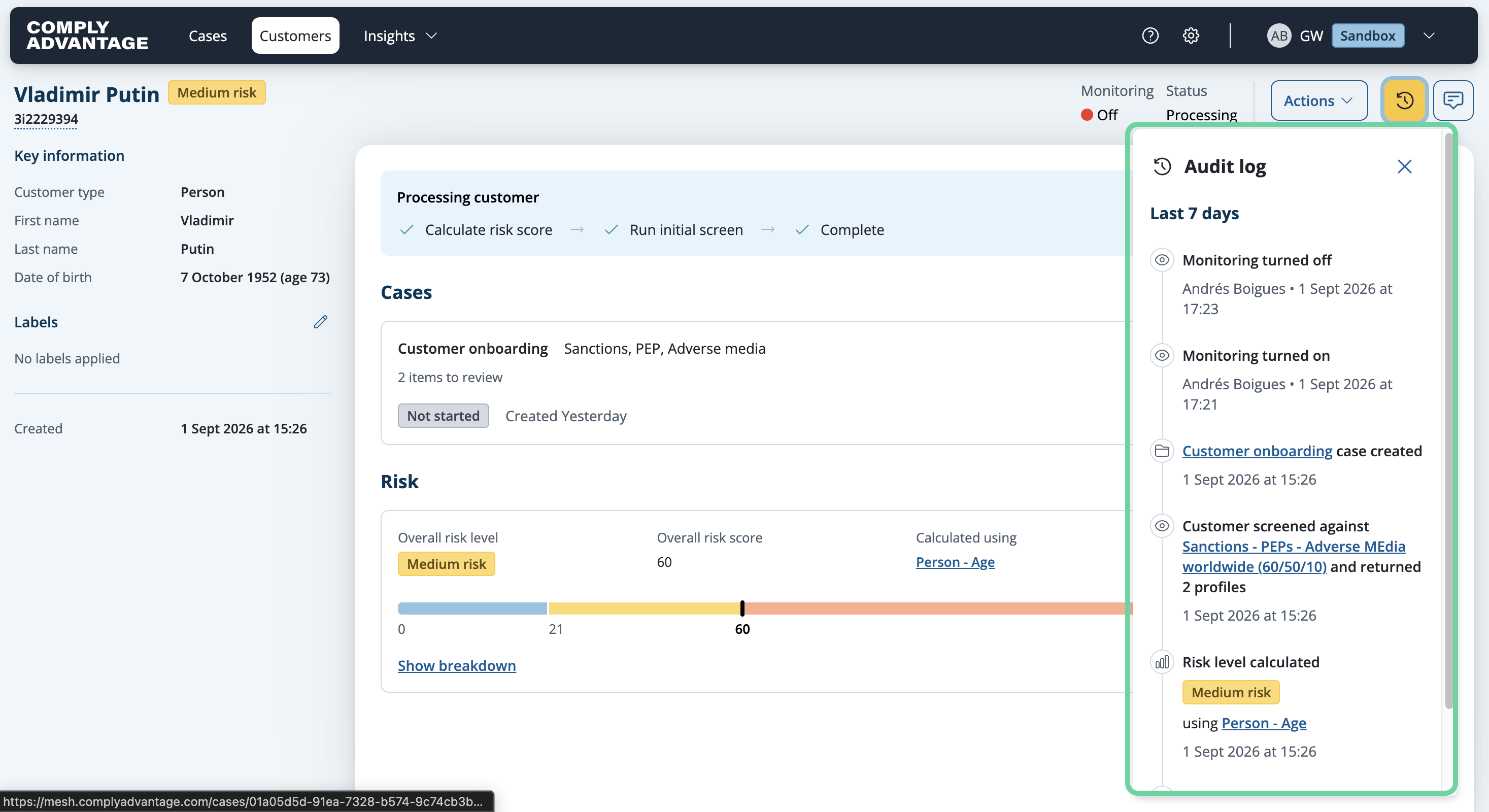Click the Created Yesterday text
The width and height of the screenshot is (1489, 812).
(x=566, y=416)
